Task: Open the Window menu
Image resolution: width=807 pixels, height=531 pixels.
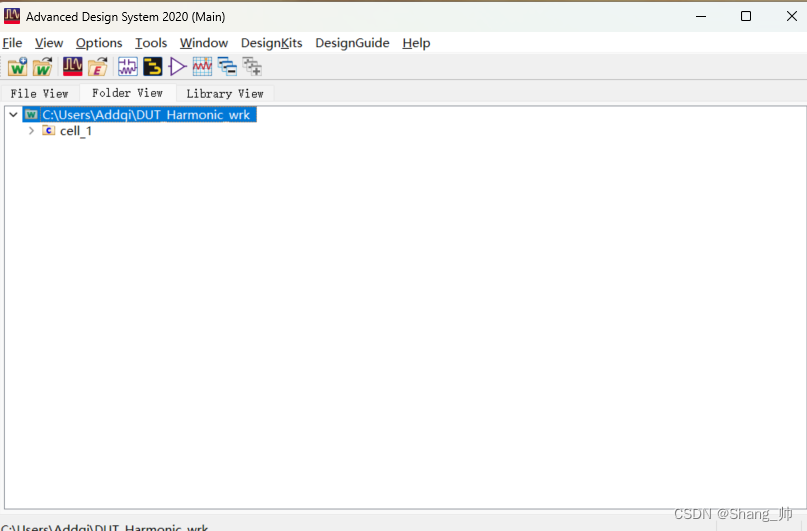Action: click(204, 43)
